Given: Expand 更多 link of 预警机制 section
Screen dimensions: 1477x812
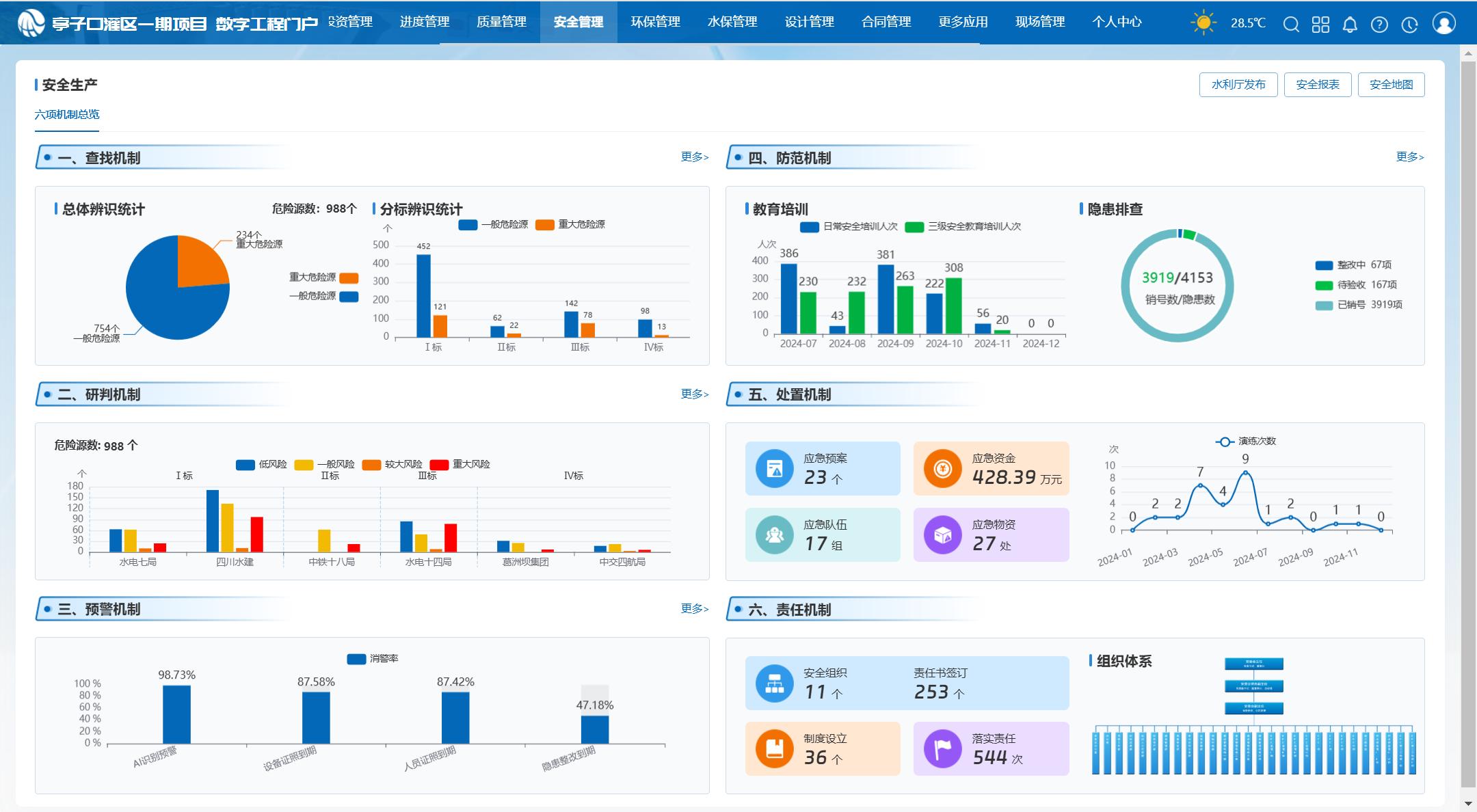Looking at the screenshot, I should [x=694, y=609].
